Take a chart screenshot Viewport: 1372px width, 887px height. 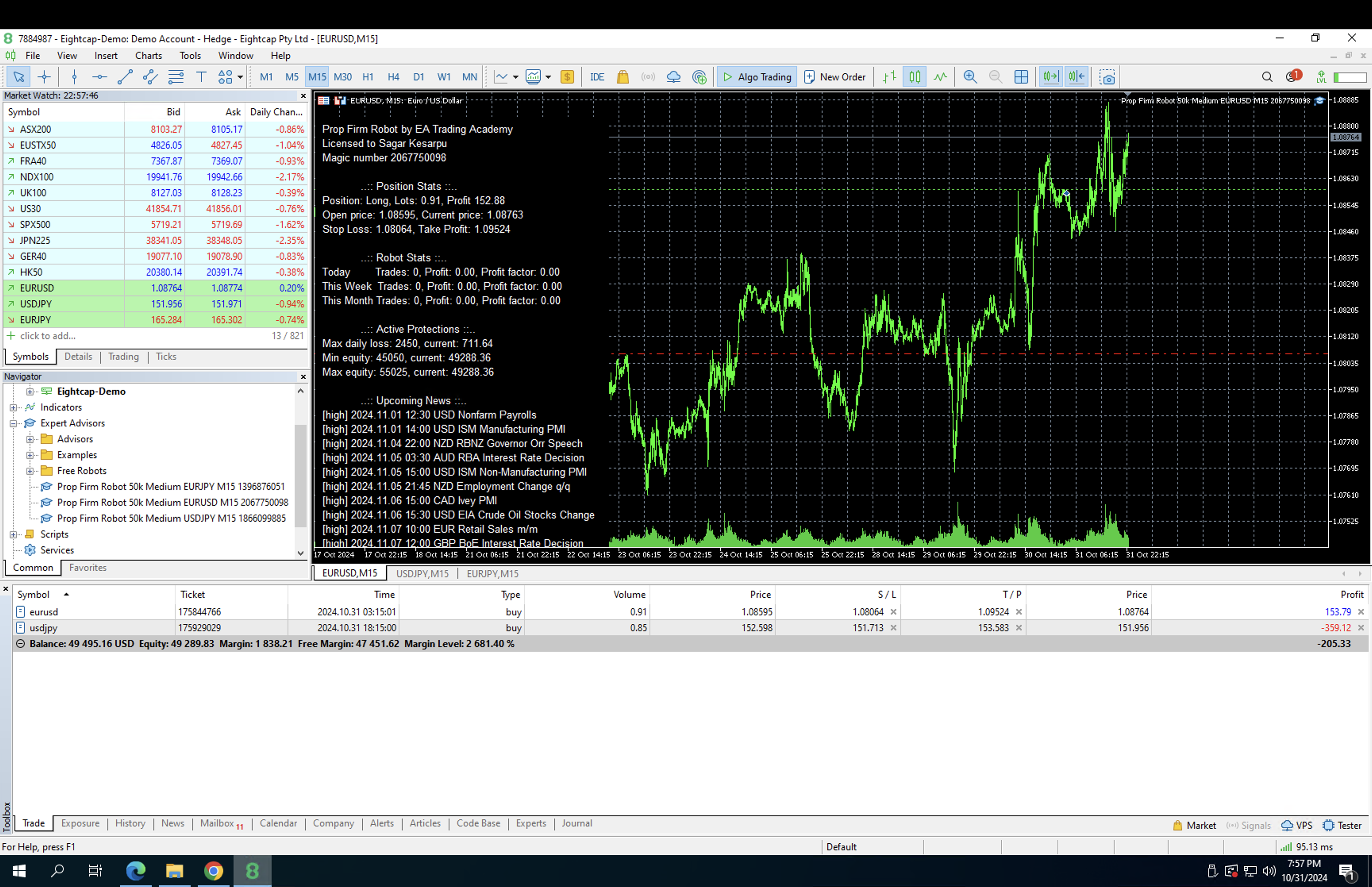tap(1106, 77)
